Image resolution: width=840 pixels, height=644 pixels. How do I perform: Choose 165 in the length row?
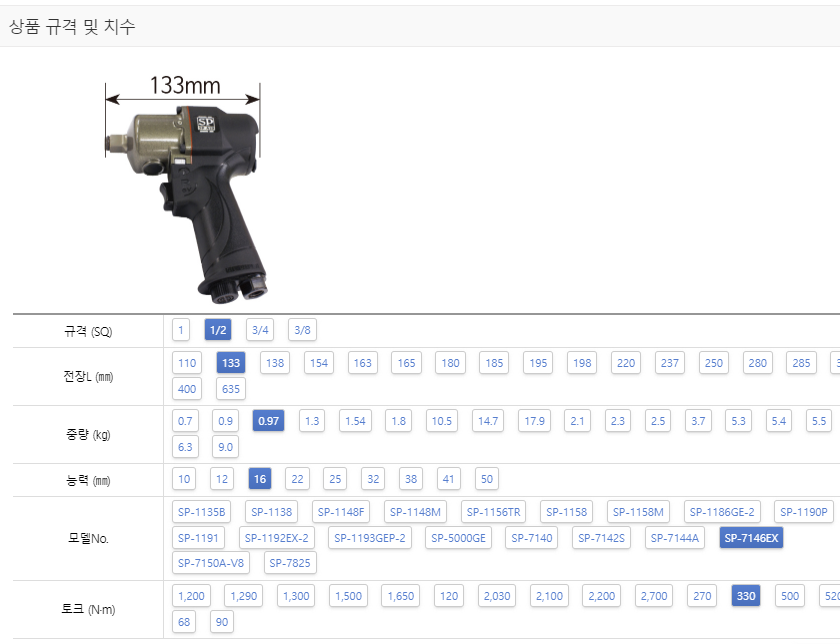click(x=407, y=363)
